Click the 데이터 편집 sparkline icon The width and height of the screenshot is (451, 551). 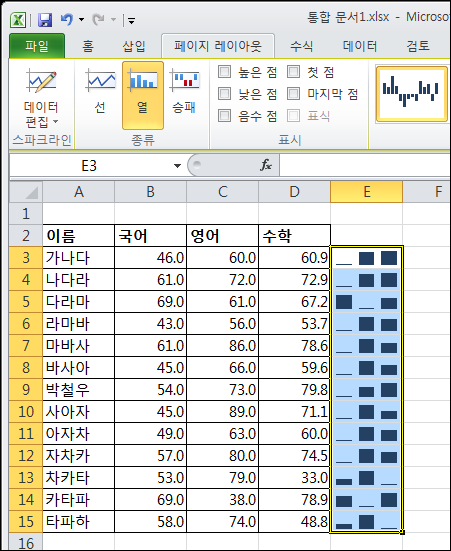pyautogui.click(x=41, y=81)
